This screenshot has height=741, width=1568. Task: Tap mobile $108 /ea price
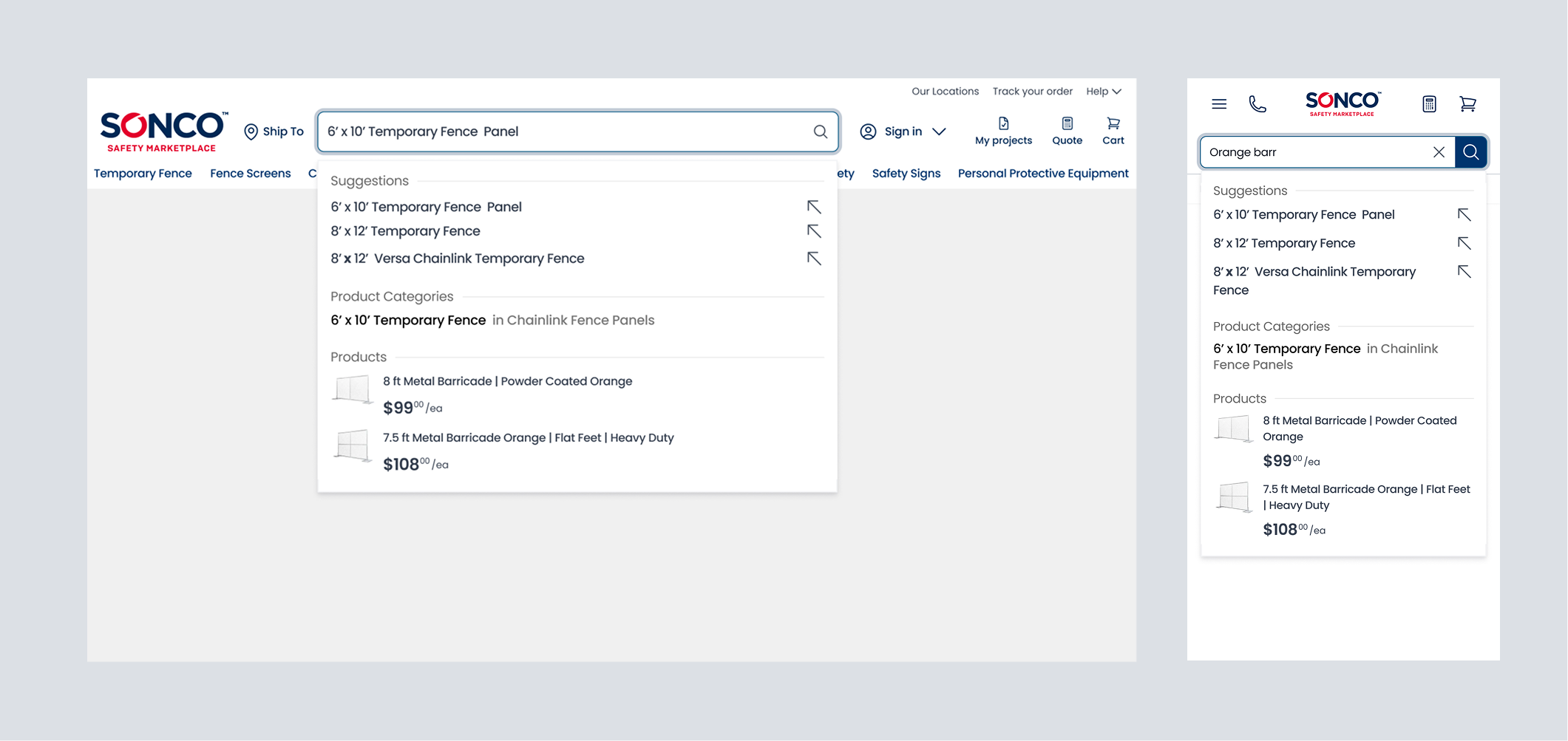pyautogui.click(x=1294, y=530)
